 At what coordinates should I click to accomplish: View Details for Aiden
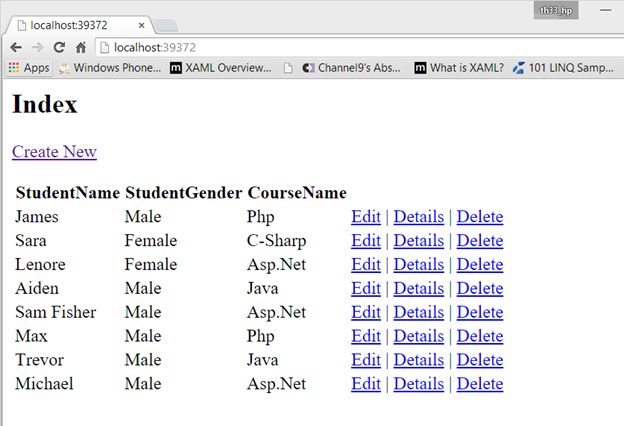click(x=419, y=289)
